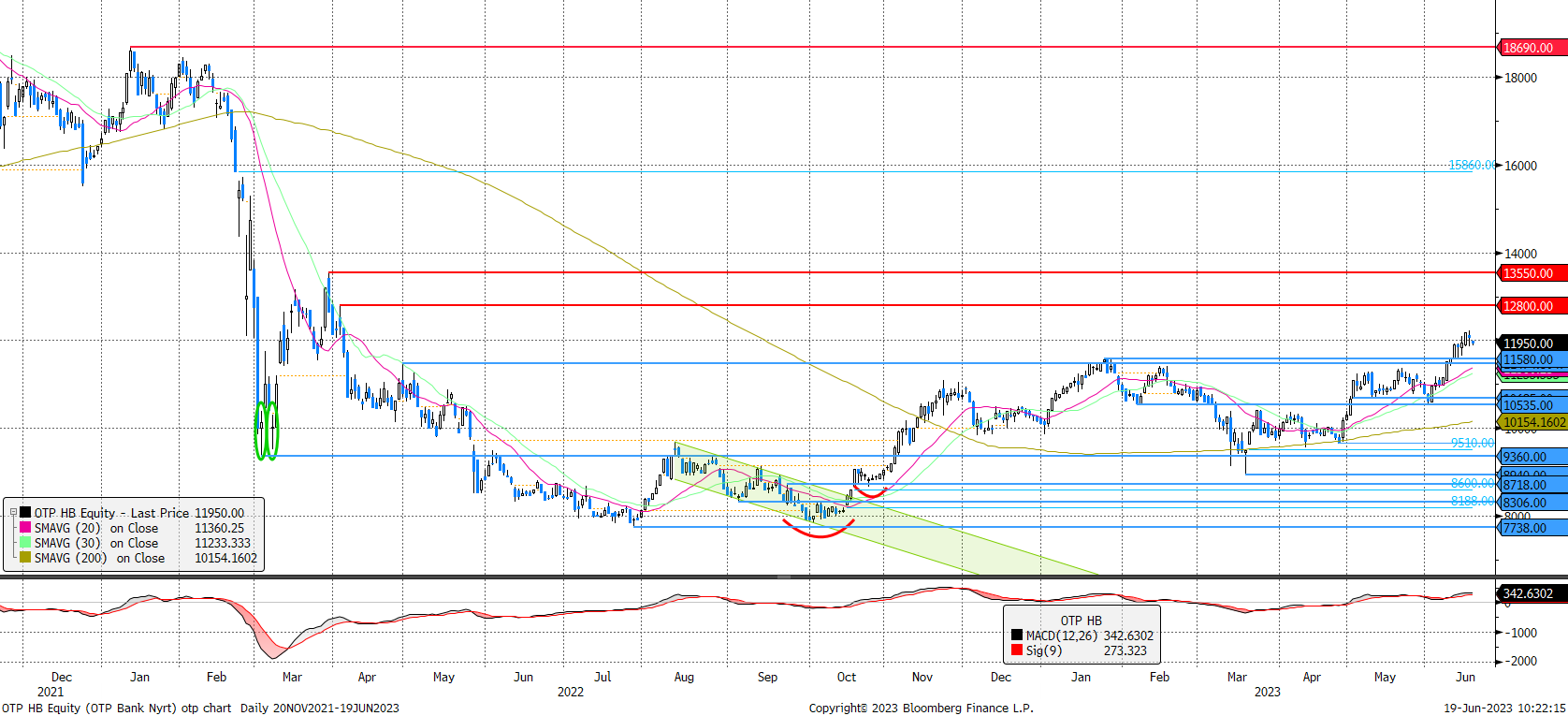Screen dimensions: 1568x716
Task: Click the 19-Jun-2023 10:22:15 timestamp
Action: [x=1504, y=708]
